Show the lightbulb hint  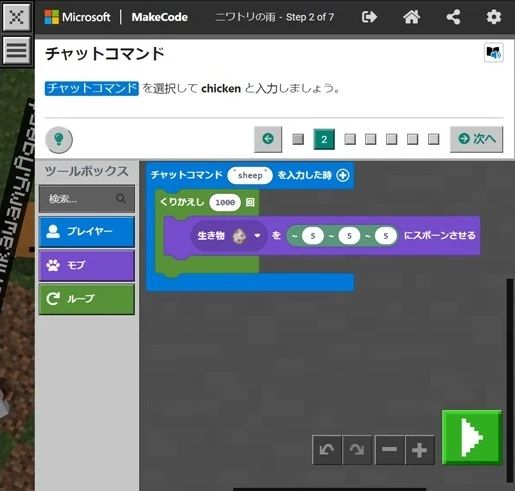(x=59, y=139)
